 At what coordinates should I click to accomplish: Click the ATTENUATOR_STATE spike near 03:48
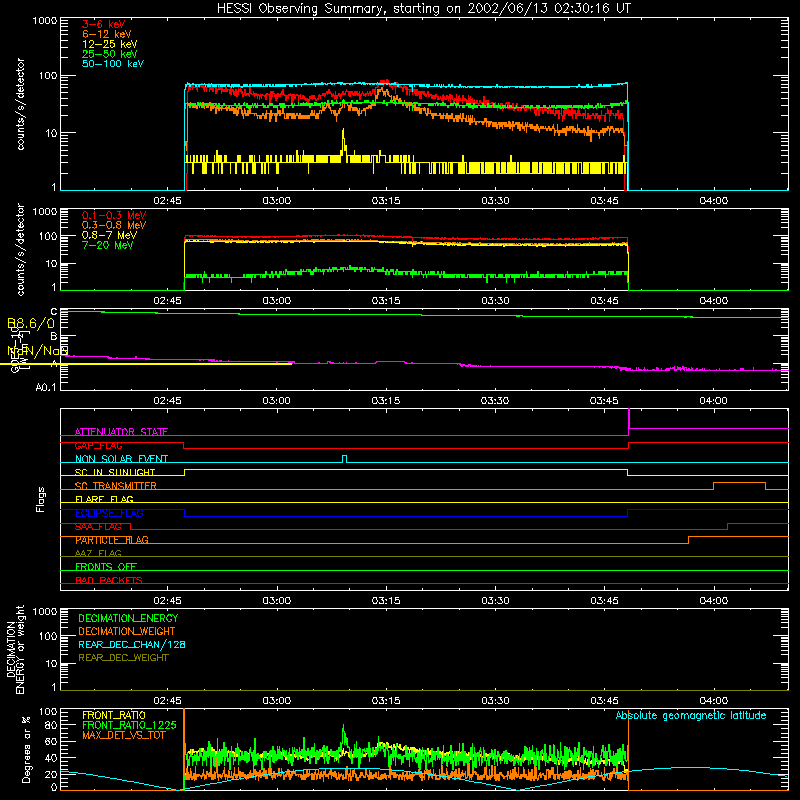point(629,419)
